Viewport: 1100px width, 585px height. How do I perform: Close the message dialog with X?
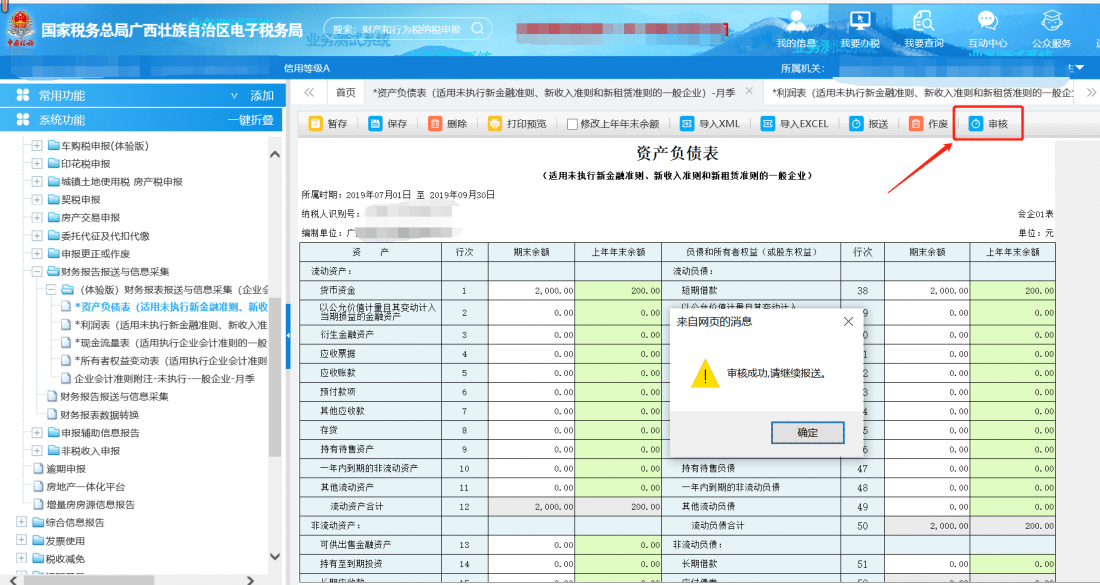(848, 322)
